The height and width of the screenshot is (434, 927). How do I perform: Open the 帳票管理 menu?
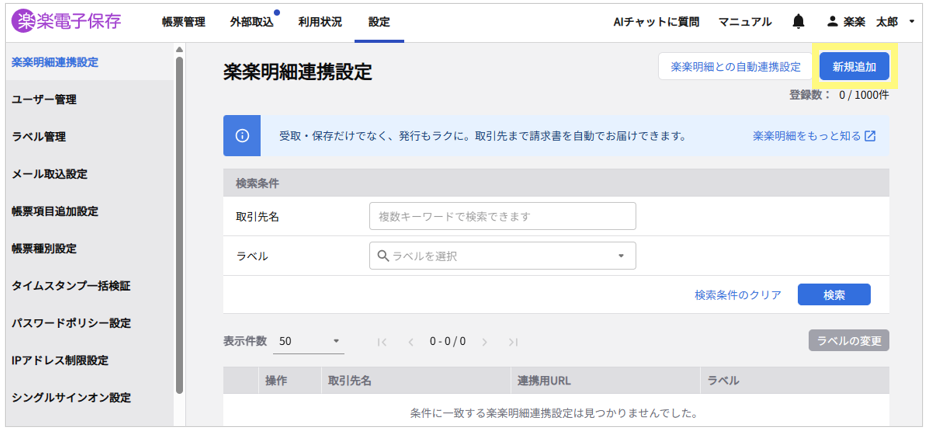tap(183, 21)
